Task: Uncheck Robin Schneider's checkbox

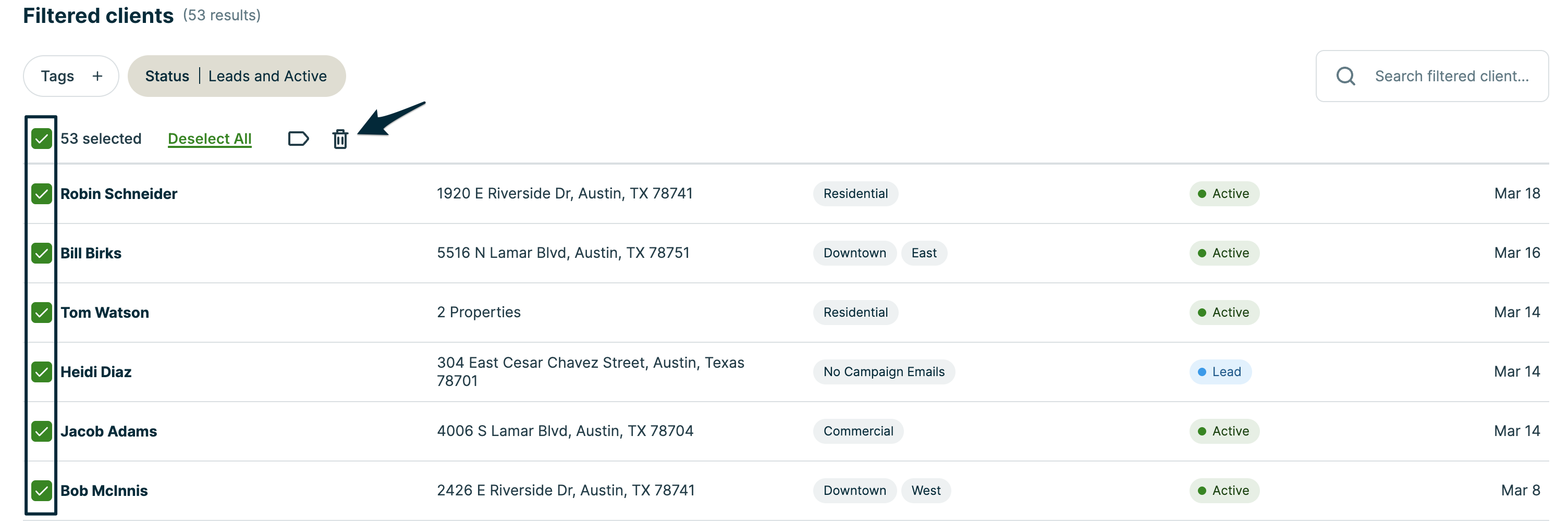Action: pyautogui.click(x=41, y=193)
